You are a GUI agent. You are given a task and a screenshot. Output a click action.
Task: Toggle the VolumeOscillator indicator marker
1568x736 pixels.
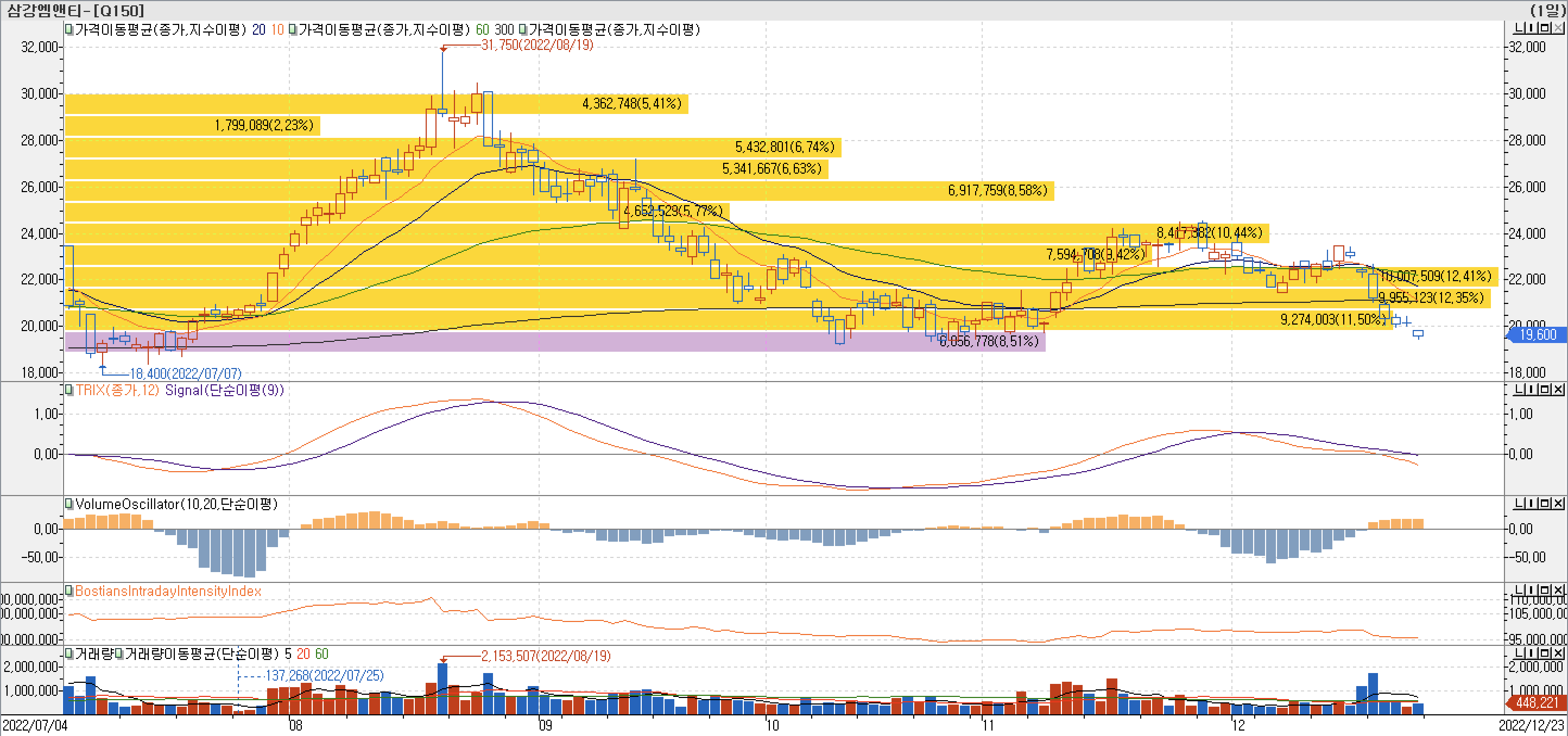click(x=69, y=504)
